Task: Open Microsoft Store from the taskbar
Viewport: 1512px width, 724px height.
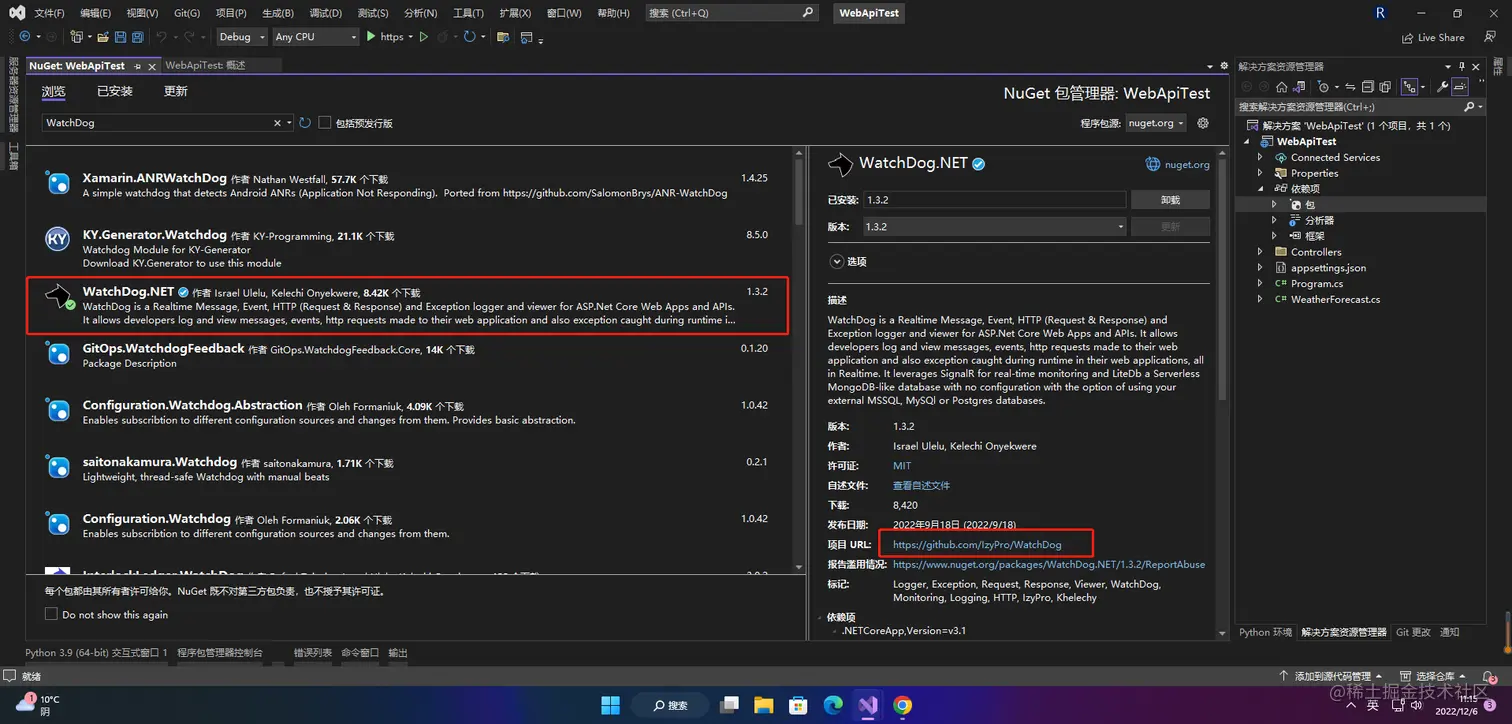Action: click(x=798, y=705)
